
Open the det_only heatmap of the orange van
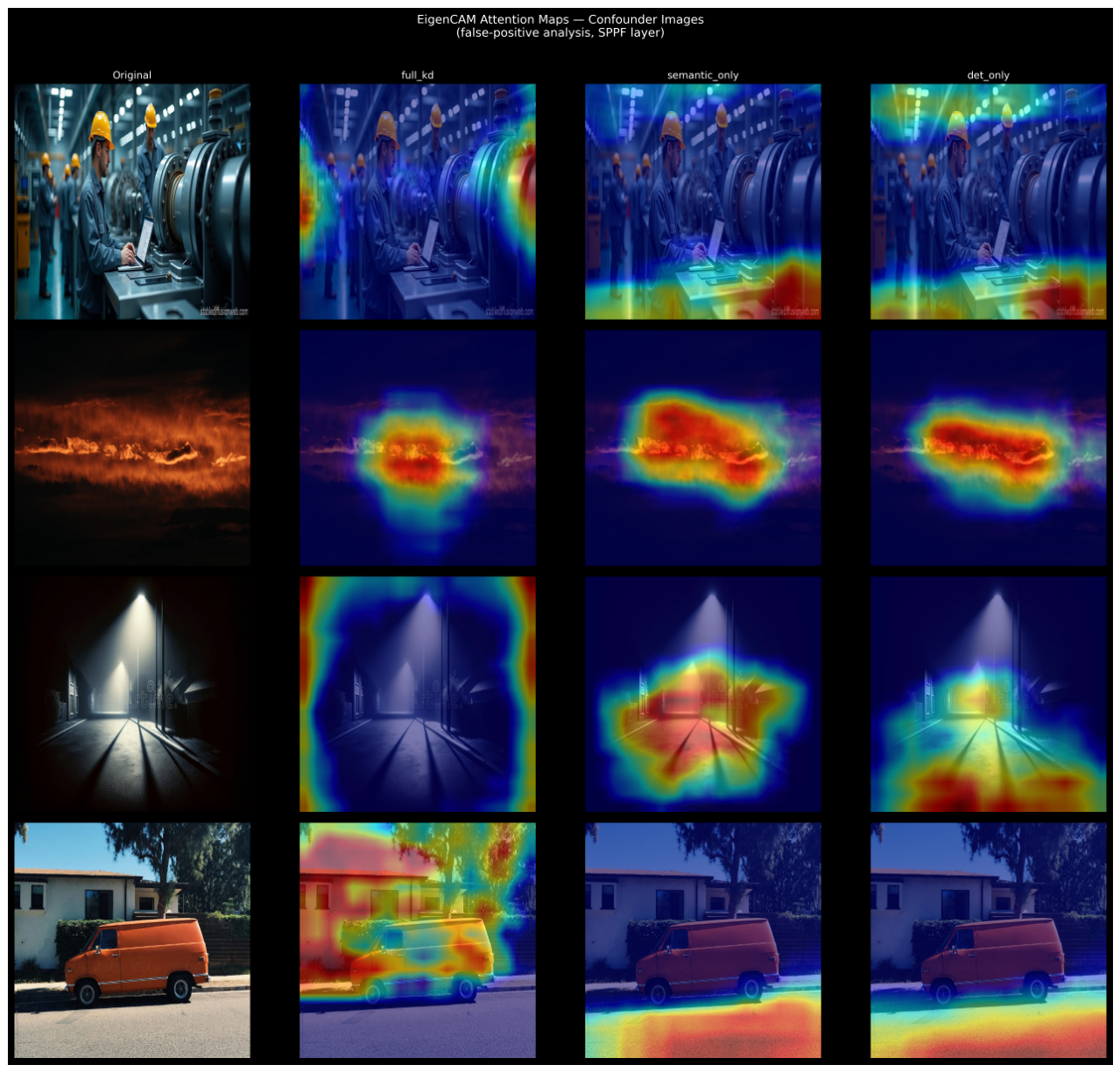click(x=989, y=940)
